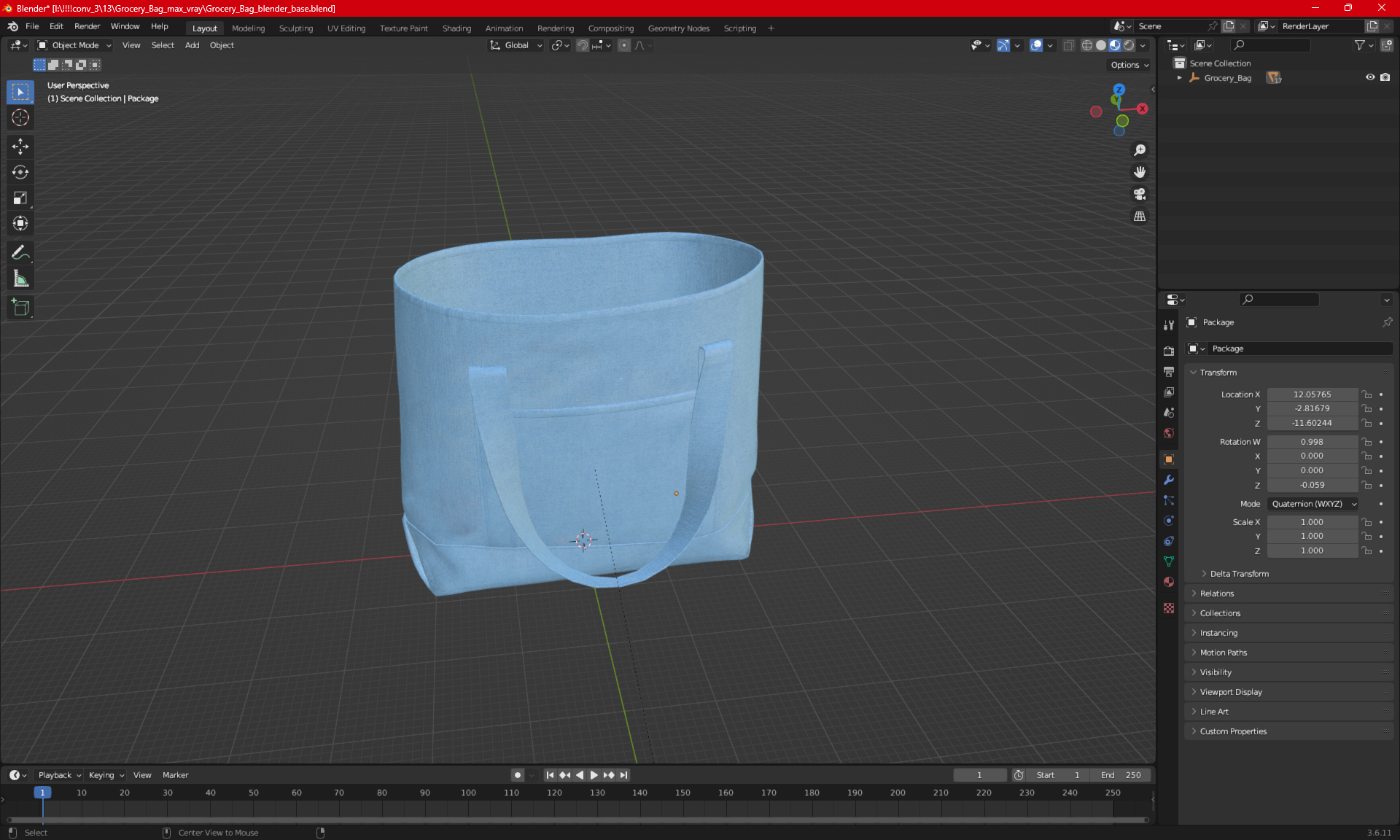Switch to the Shading workspace tab
This screenshot has height=840, width=1400.
pos(456,28)
